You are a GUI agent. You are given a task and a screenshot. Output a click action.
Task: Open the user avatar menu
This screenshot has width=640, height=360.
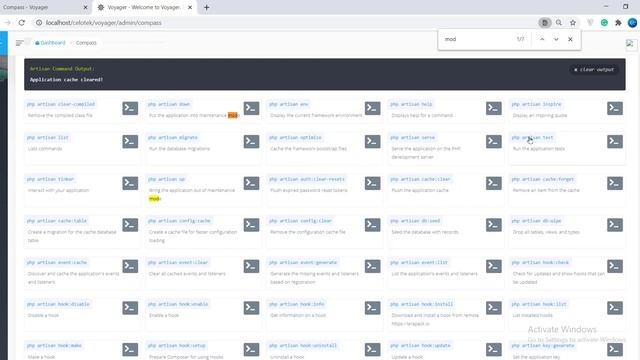(630, 44)
